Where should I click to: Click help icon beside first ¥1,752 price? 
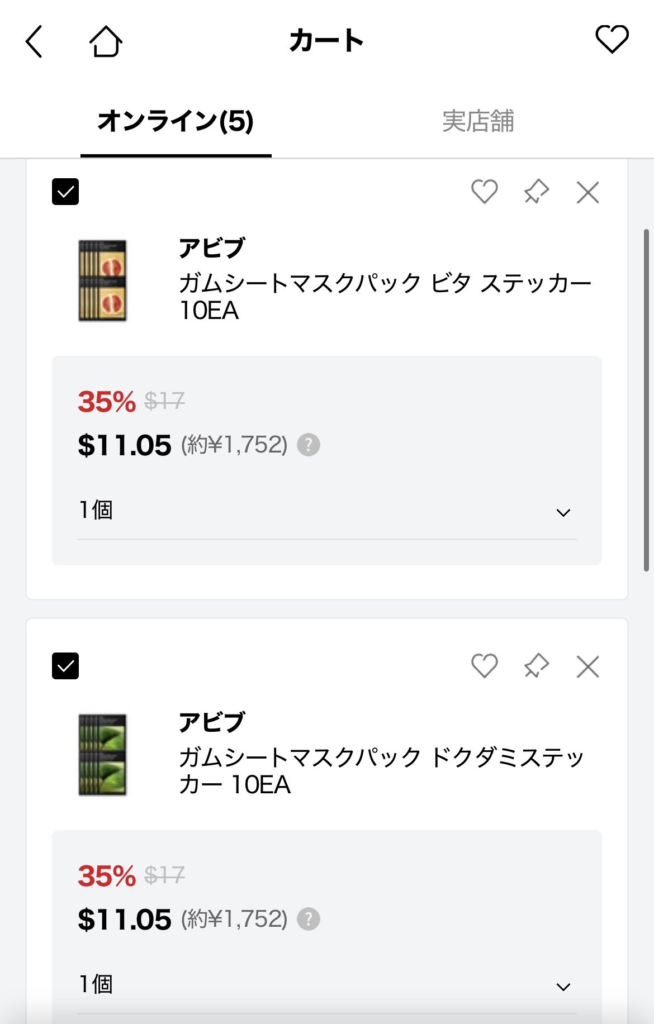coord(309,445)
